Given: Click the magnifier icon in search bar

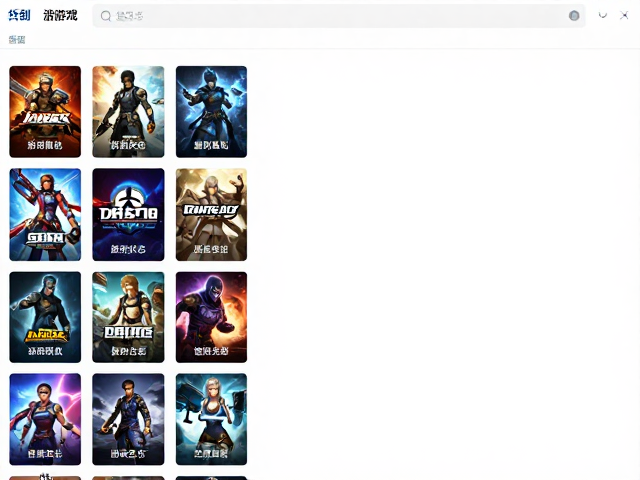Looking at the screenshot, I should (x=106, y=16).
